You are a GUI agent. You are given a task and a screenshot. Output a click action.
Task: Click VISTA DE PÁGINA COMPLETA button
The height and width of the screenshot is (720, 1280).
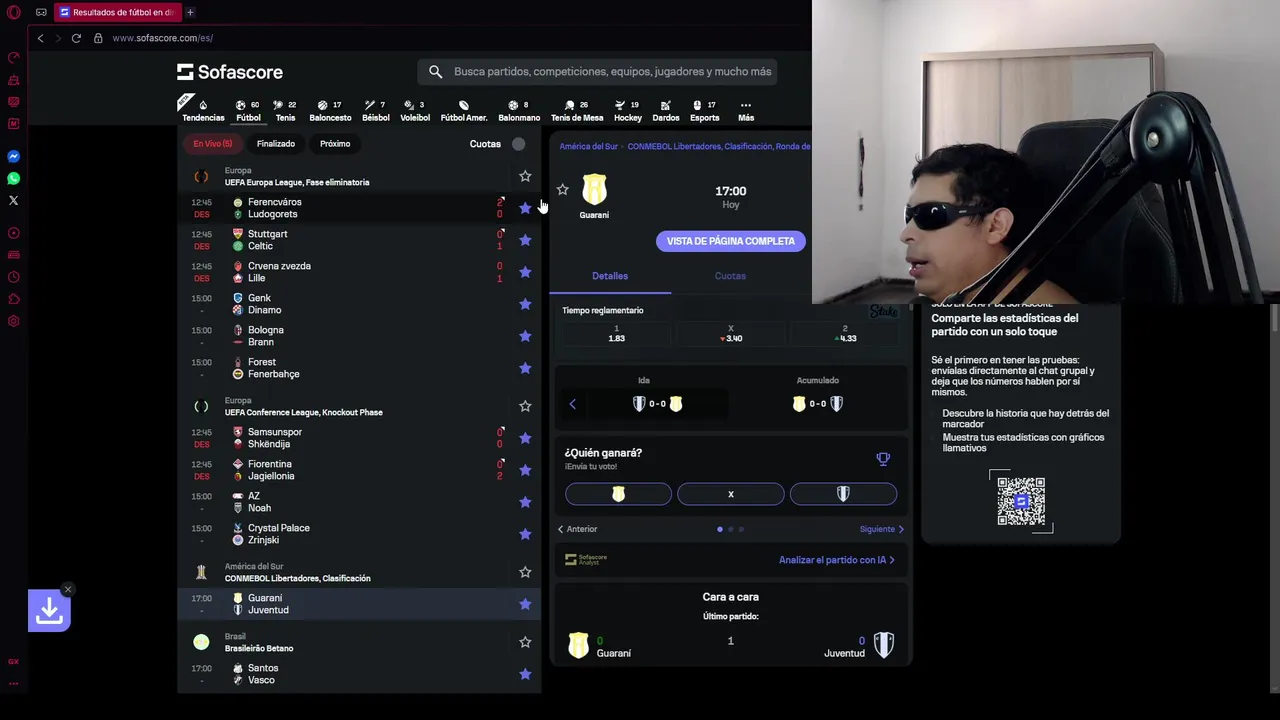click(731, 241)
